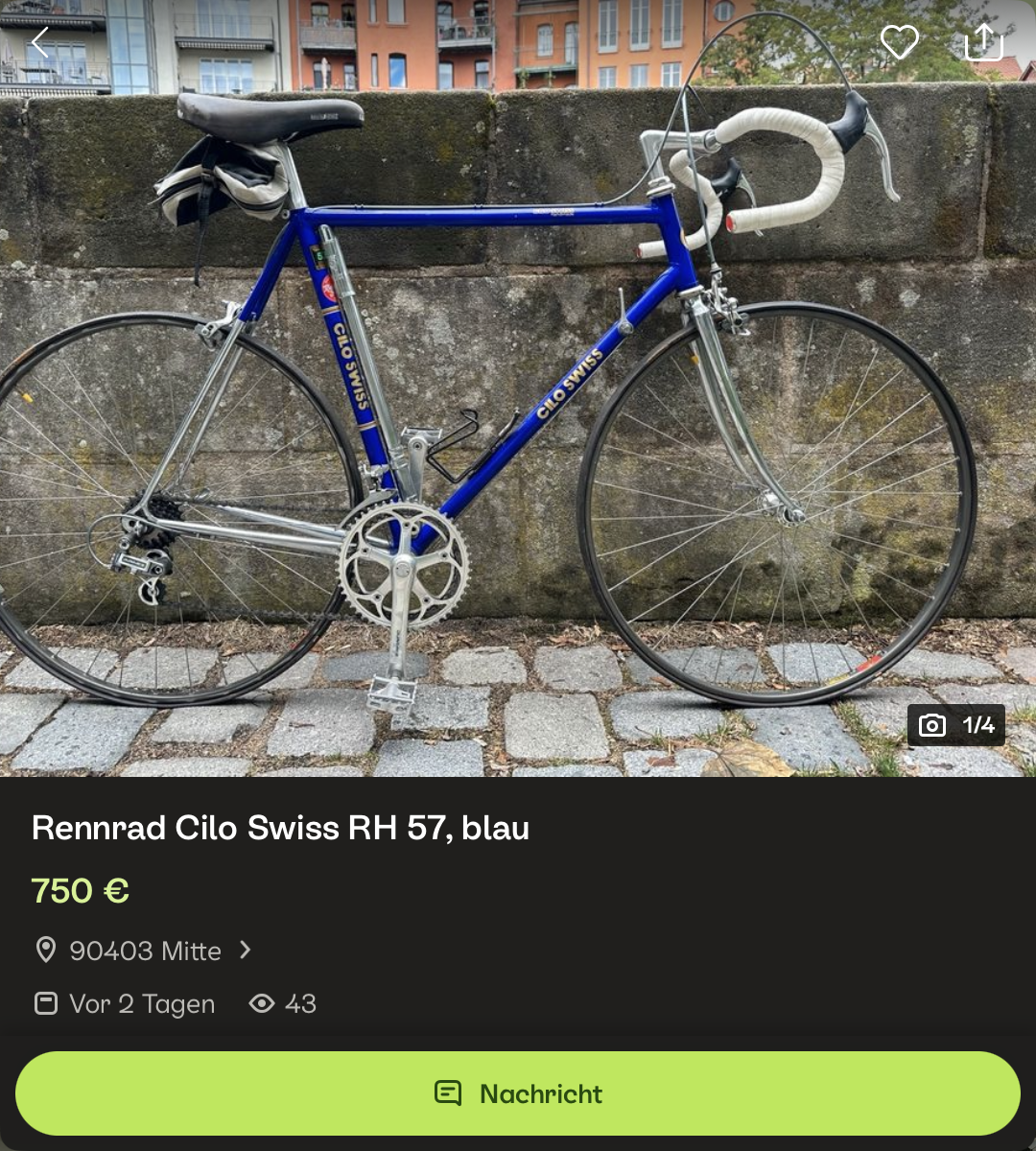Click the chat bubble icon in Nachricht
The height and width of the screenshot is (1151, 1036).
(448, 1093)
